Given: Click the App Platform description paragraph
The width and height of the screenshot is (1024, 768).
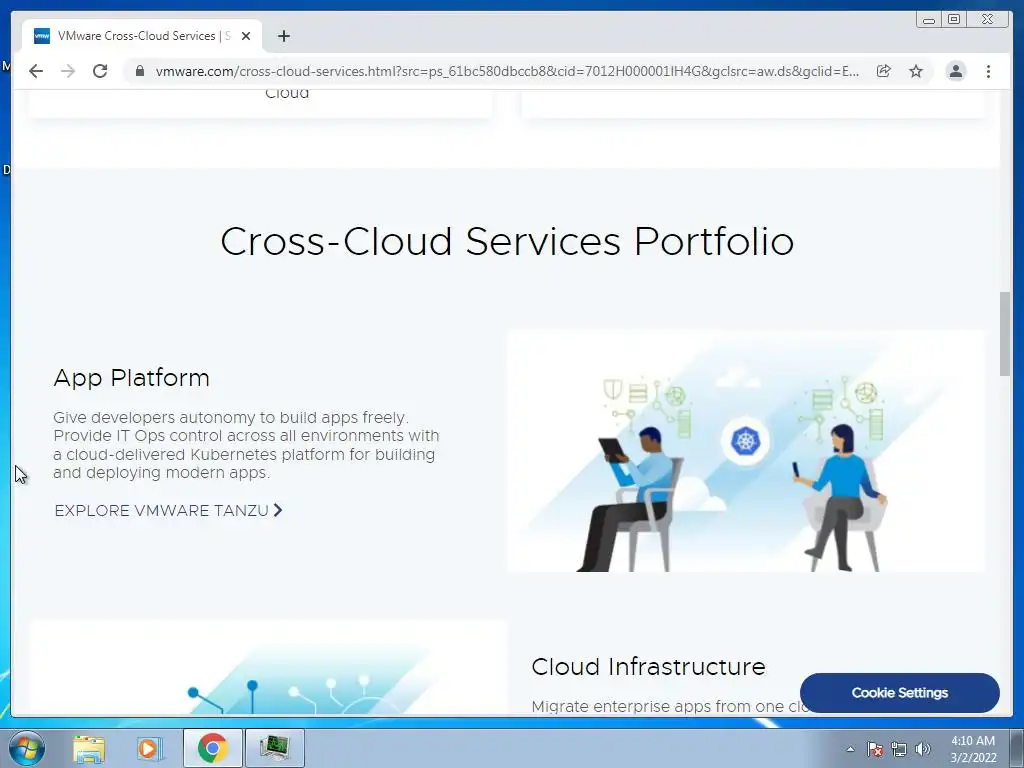Looking at the screenshot, I should tap(246, 445).
